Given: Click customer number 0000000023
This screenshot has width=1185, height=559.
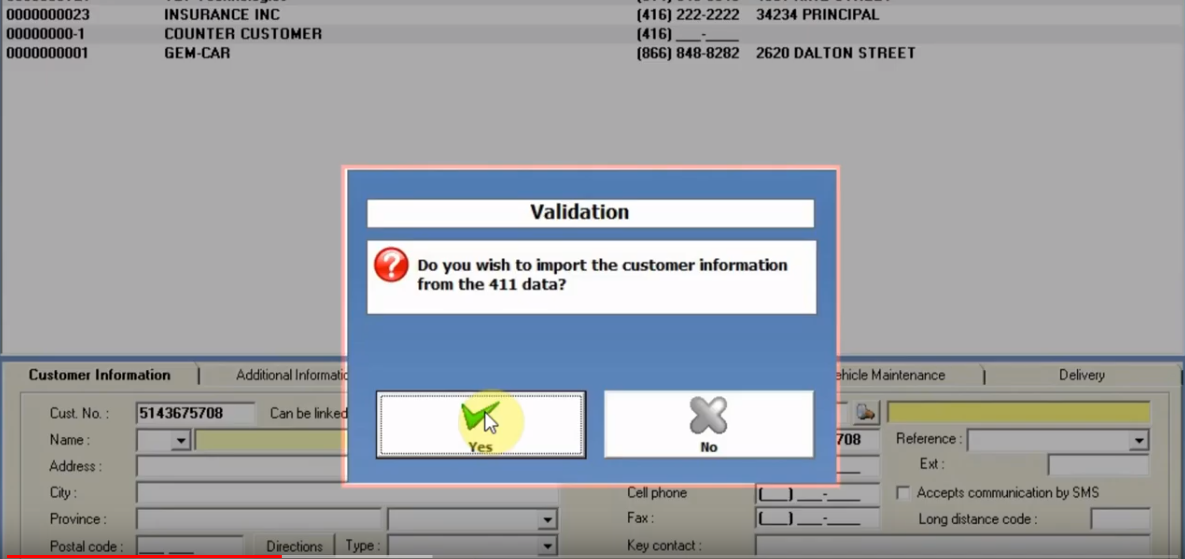Looking at the screenshot, I should click(48, 15).
